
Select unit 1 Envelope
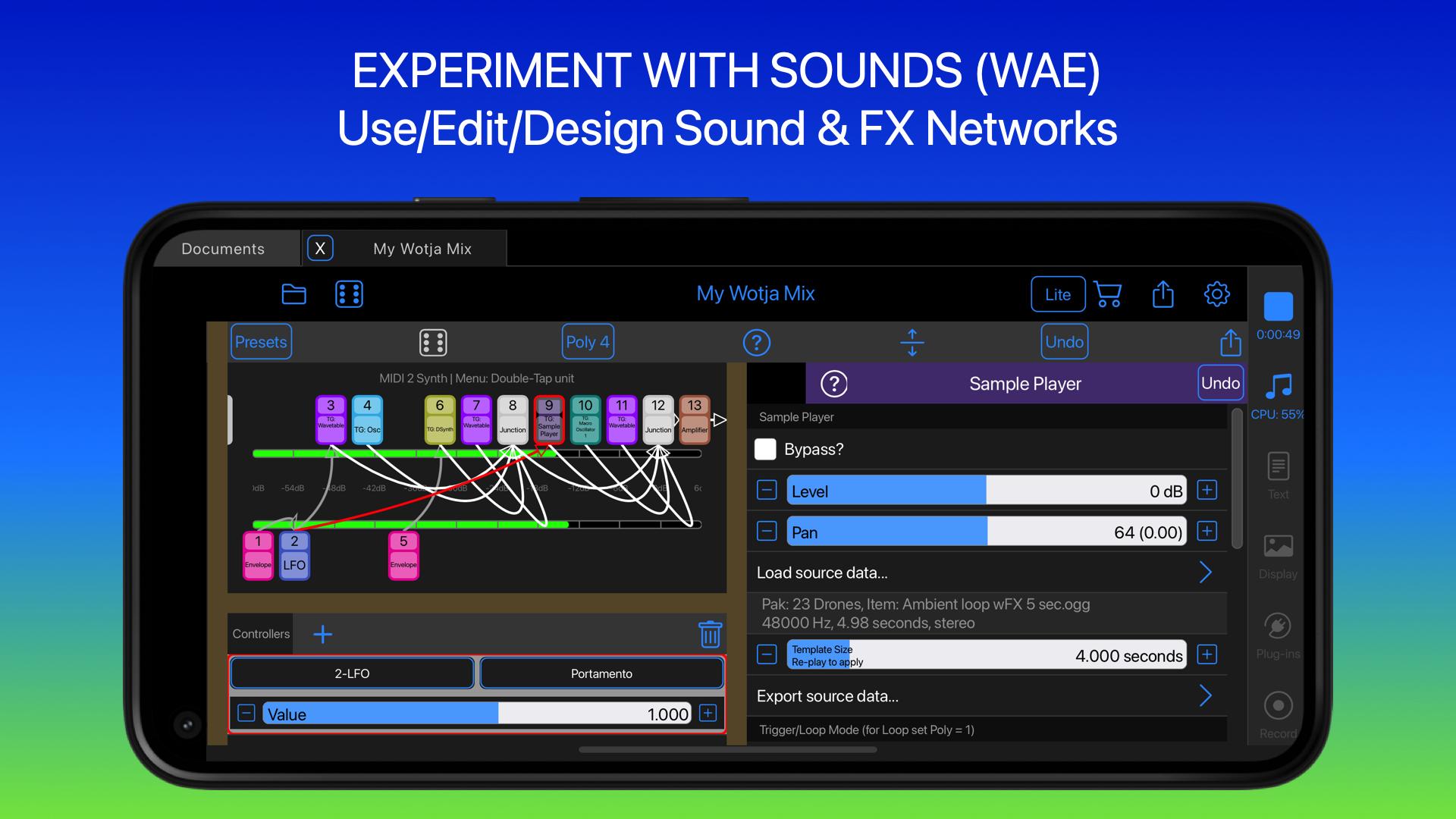click(258, 555)
